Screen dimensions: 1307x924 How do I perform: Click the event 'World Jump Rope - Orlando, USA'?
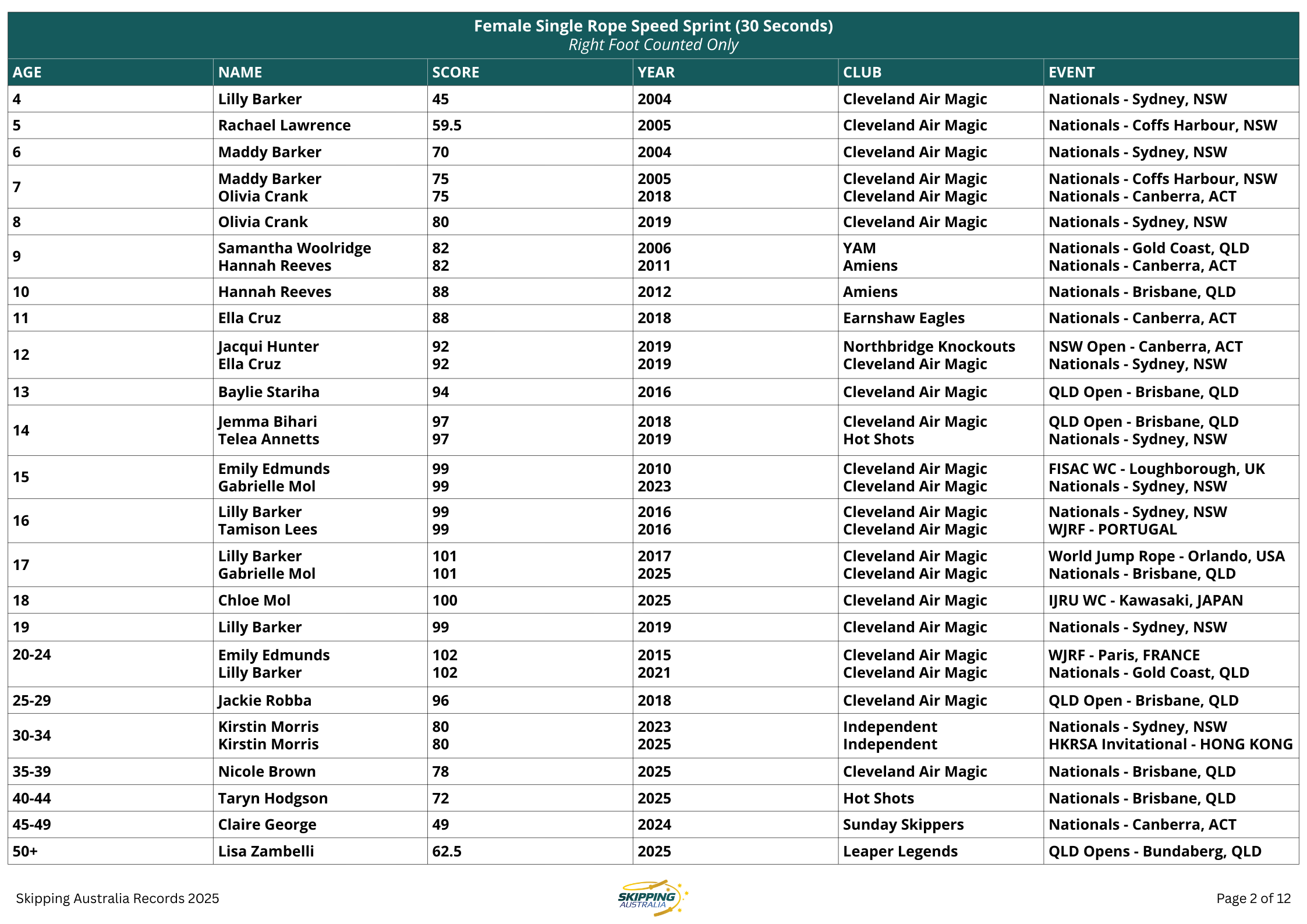coord(1166,556)
